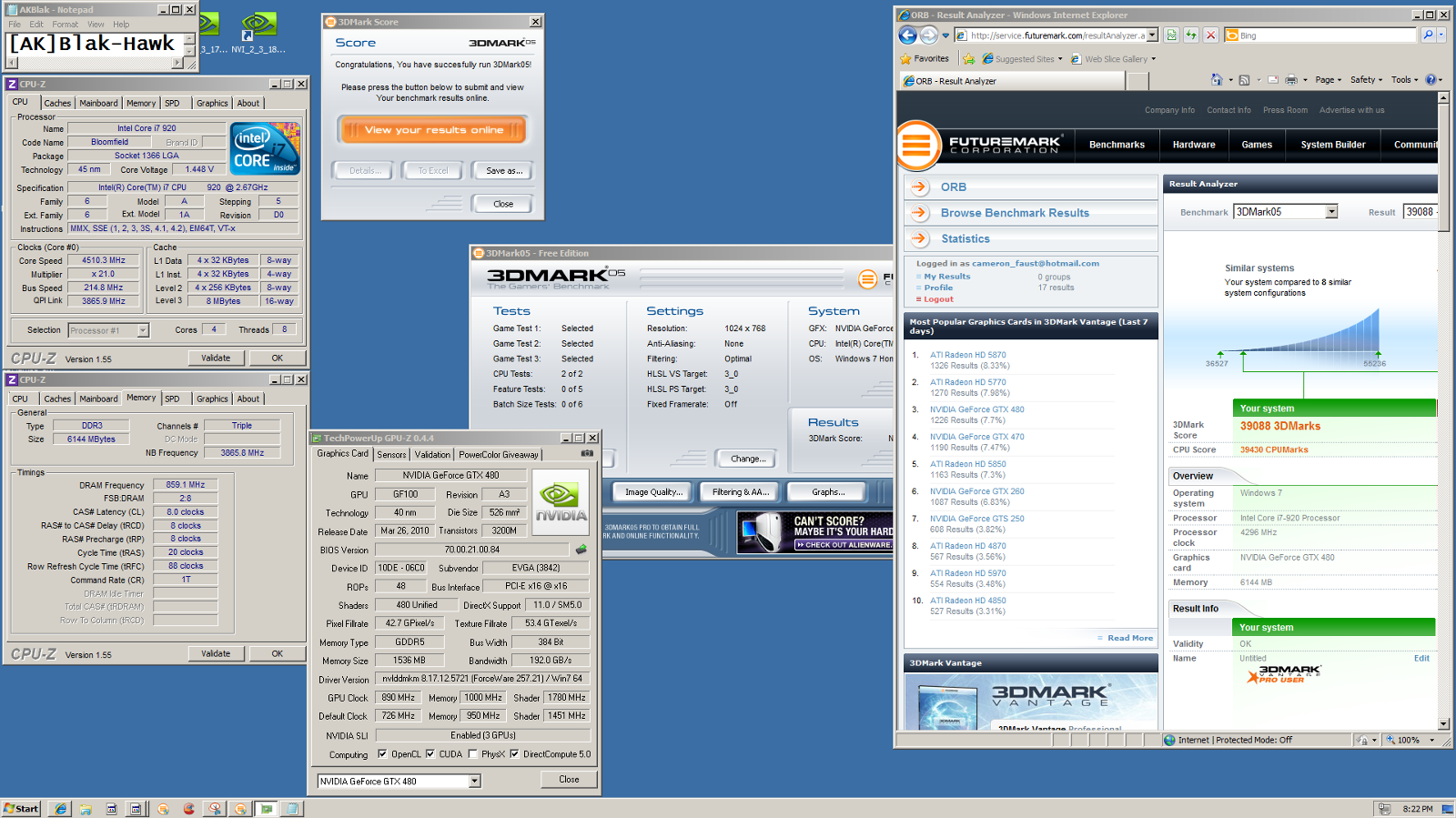Click the GPU-Z screenshot camera icon
The width and height of the screenshot is (1456, 818).
pos(587,453)
